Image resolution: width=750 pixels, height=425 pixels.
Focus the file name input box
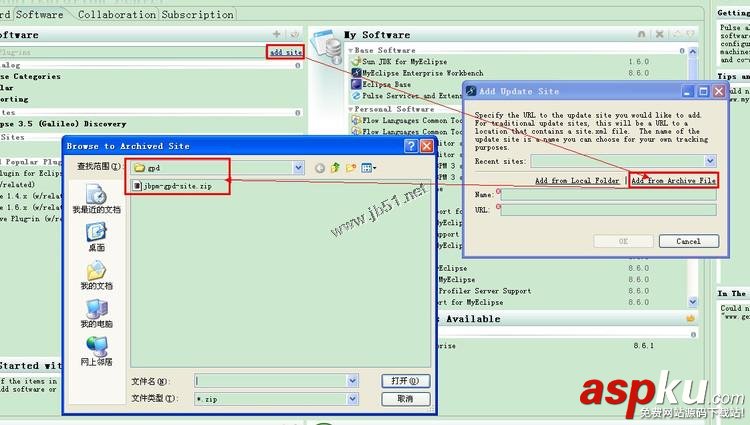[x=272, y=381]
